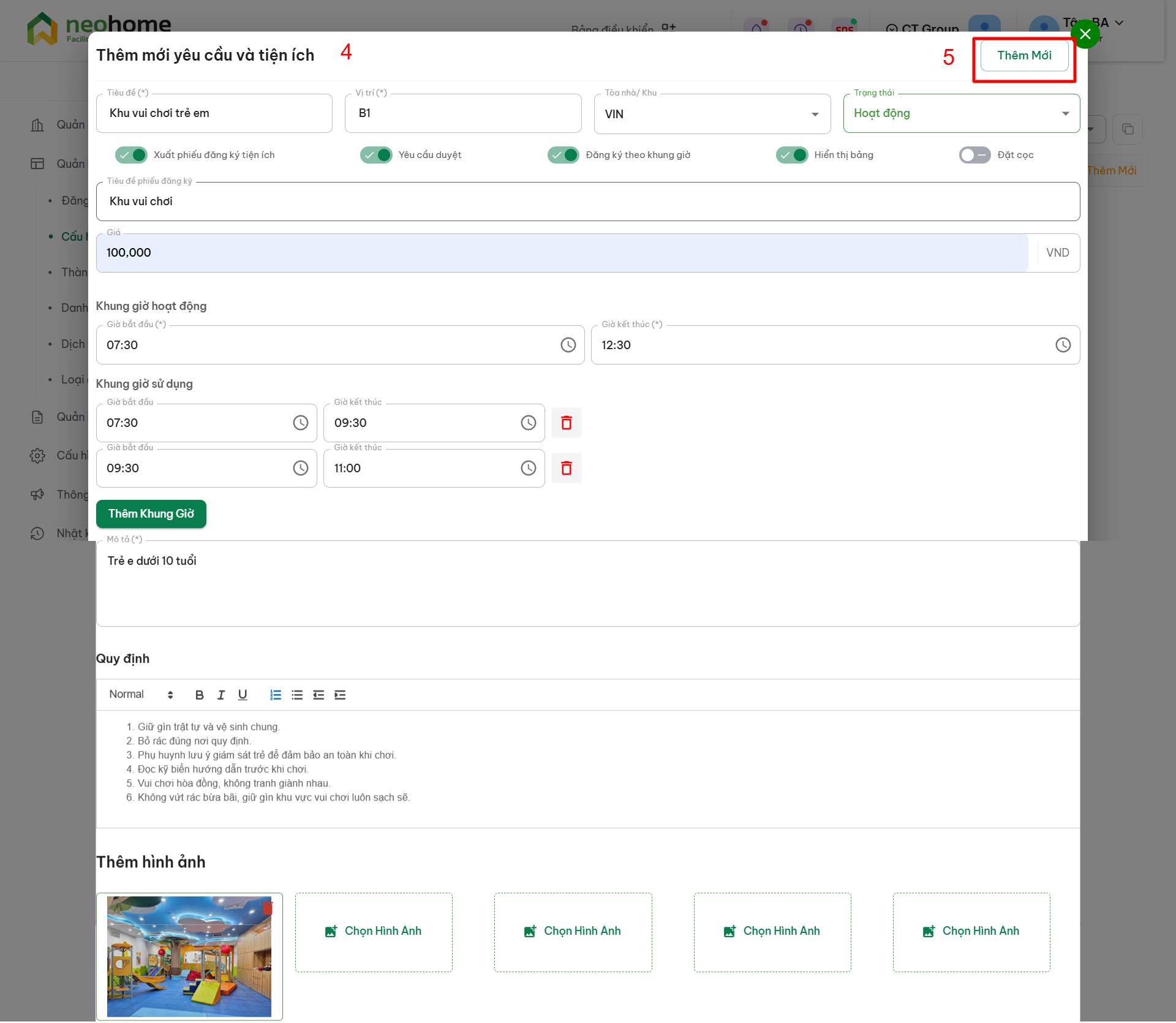Screen dimensions: 1176x1023
Task: Click the first Chọn Hình Ảnh upload box
Action: (374, 932)
